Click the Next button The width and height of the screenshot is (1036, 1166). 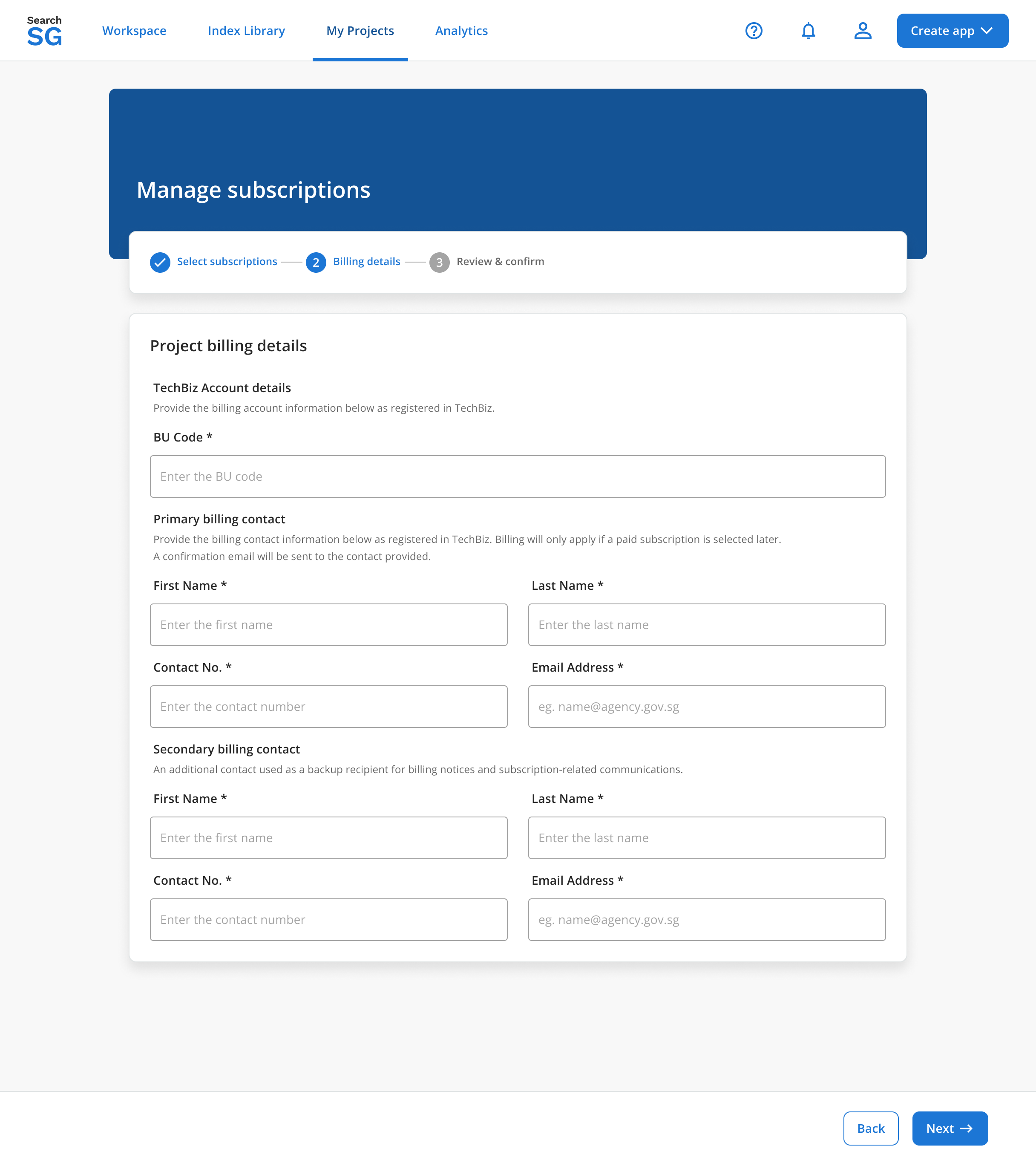950,1128
